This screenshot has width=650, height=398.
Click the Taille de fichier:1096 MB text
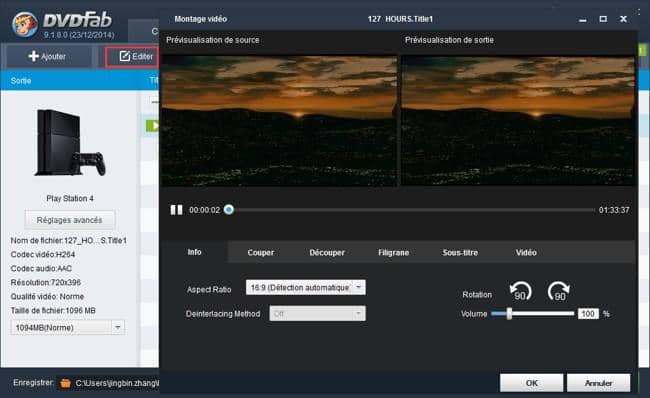(53, 311)
